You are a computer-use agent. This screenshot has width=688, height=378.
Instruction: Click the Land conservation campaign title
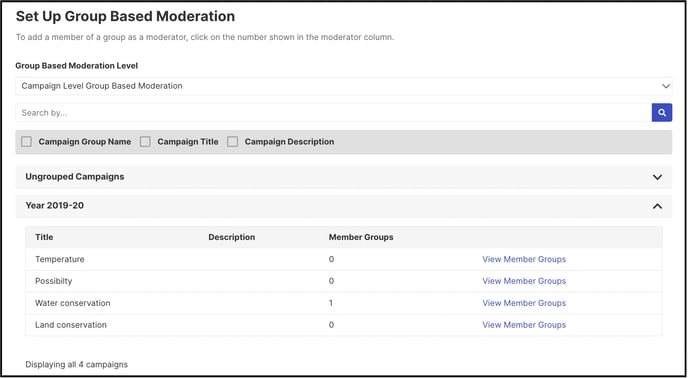71,325
